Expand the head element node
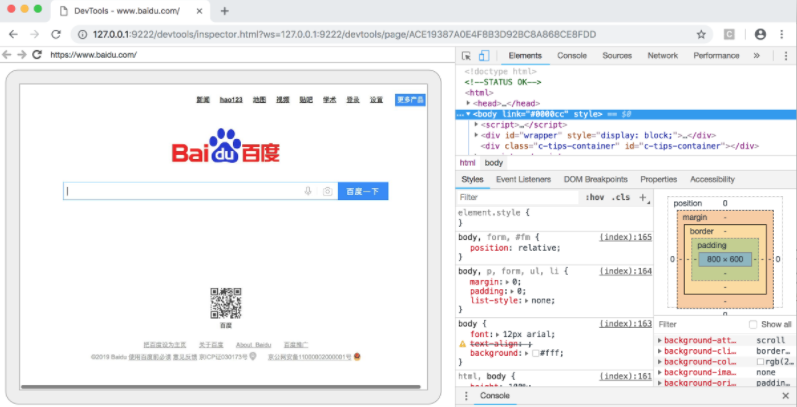The width and height of the screenshot is (797, 407). [x=468, y=103]
